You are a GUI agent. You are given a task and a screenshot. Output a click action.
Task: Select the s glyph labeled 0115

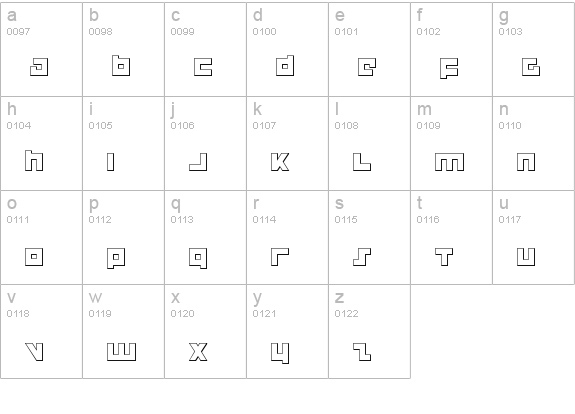pyautogui.click(x=370, y=237)
